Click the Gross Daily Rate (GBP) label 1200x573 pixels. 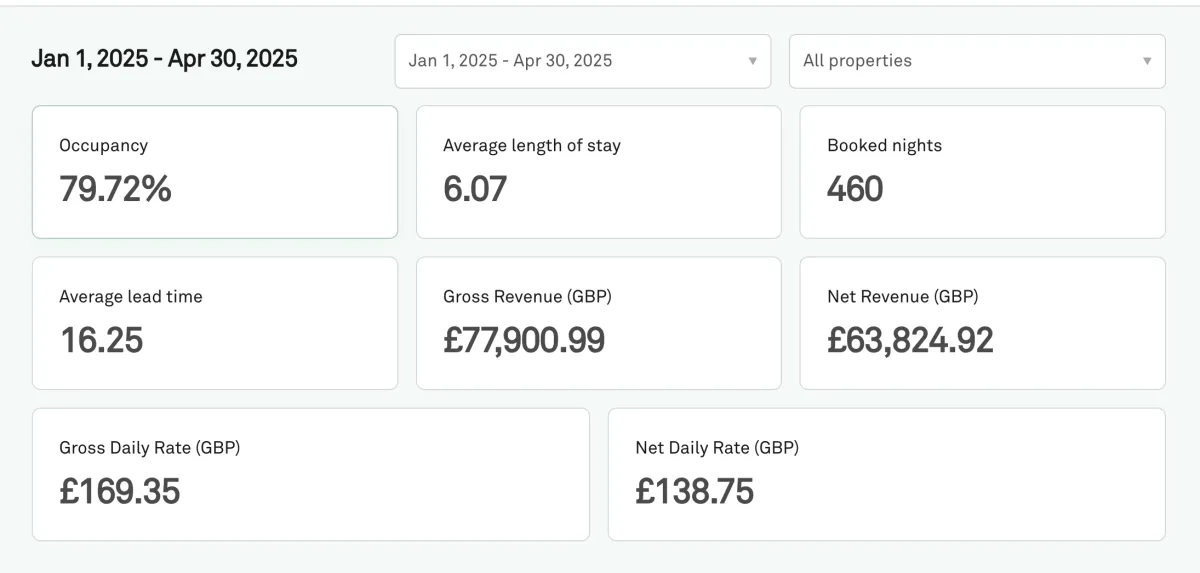[149, 448]
